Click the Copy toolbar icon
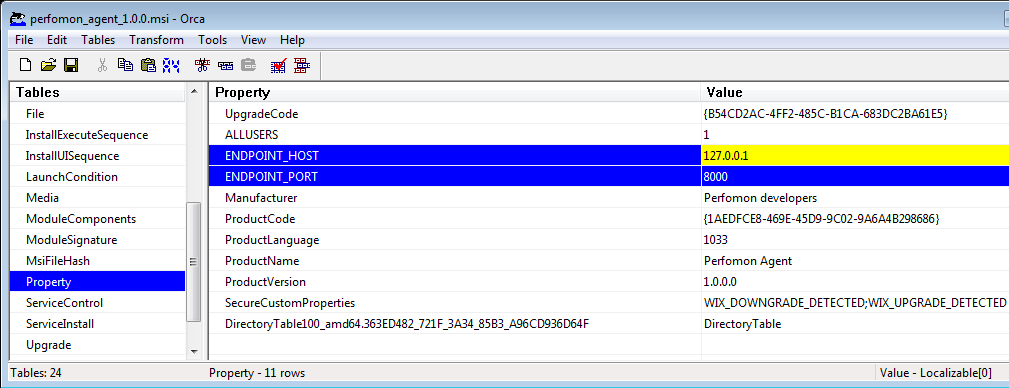1009x388 pixels. pos(125,65)
